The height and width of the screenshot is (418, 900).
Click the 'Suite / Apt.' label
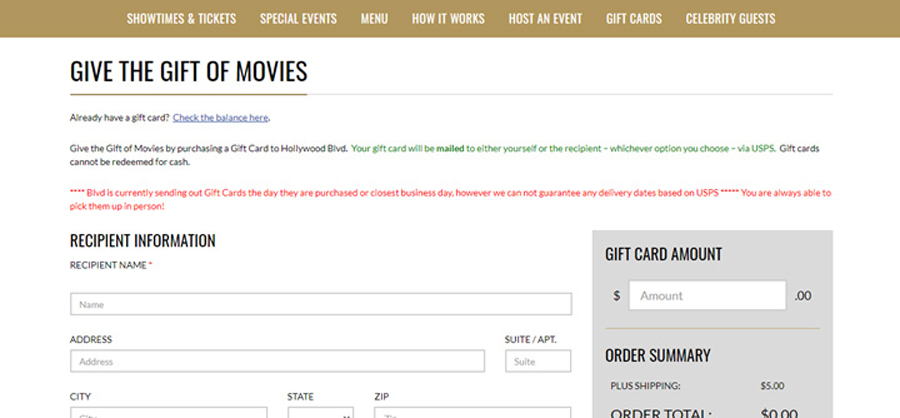(530, 340)
